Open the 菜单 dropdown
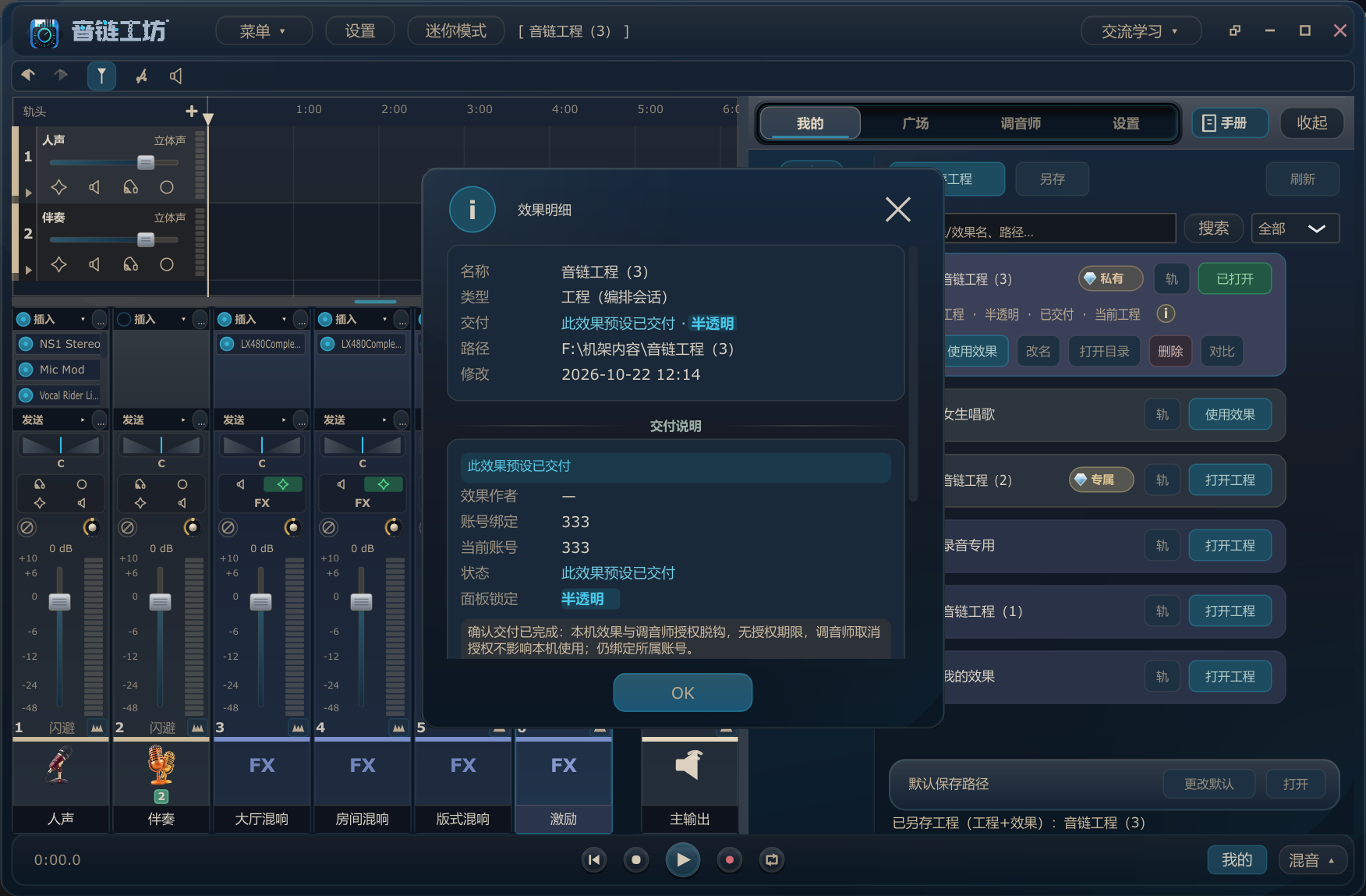This screenshot has height=896, width=1366. coord(264,31)
